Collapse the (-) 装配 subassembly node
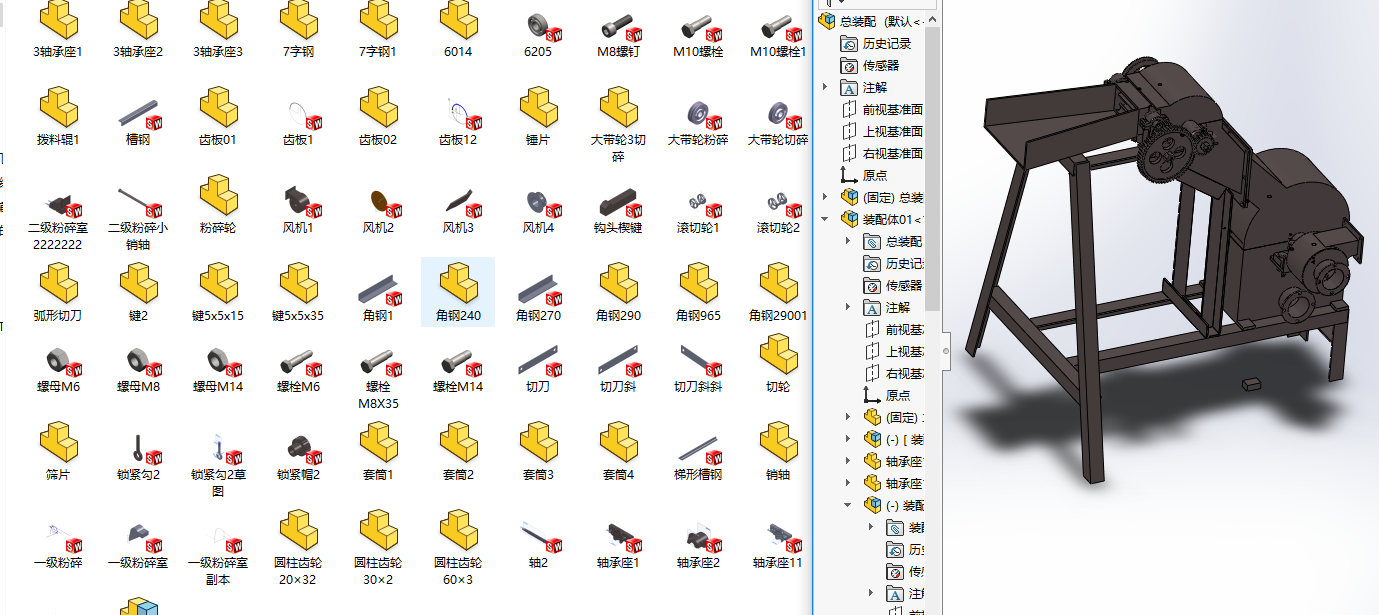Image resolution: width=1379 pixels, height=615 pixels. click(x=849, y=505)
